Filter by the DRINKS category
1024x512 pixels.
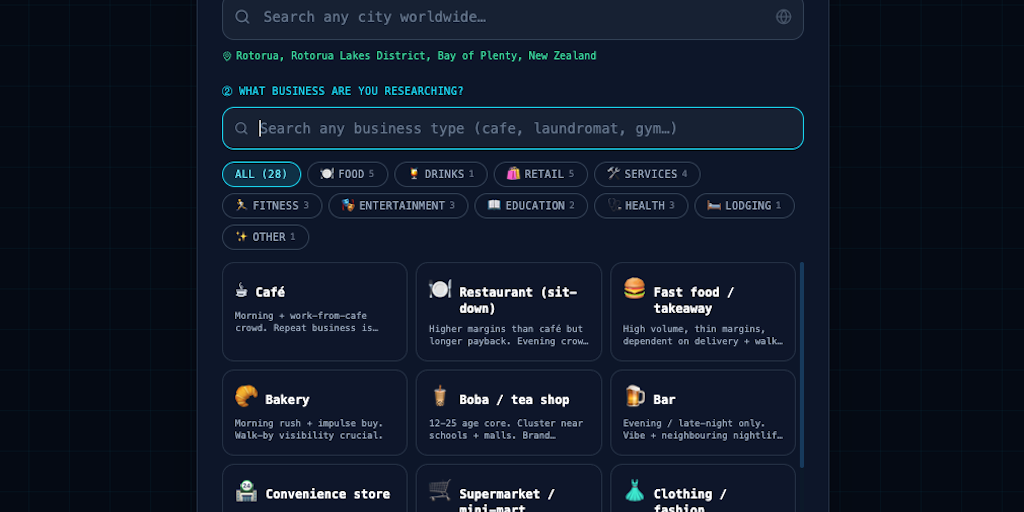point(441,174)
